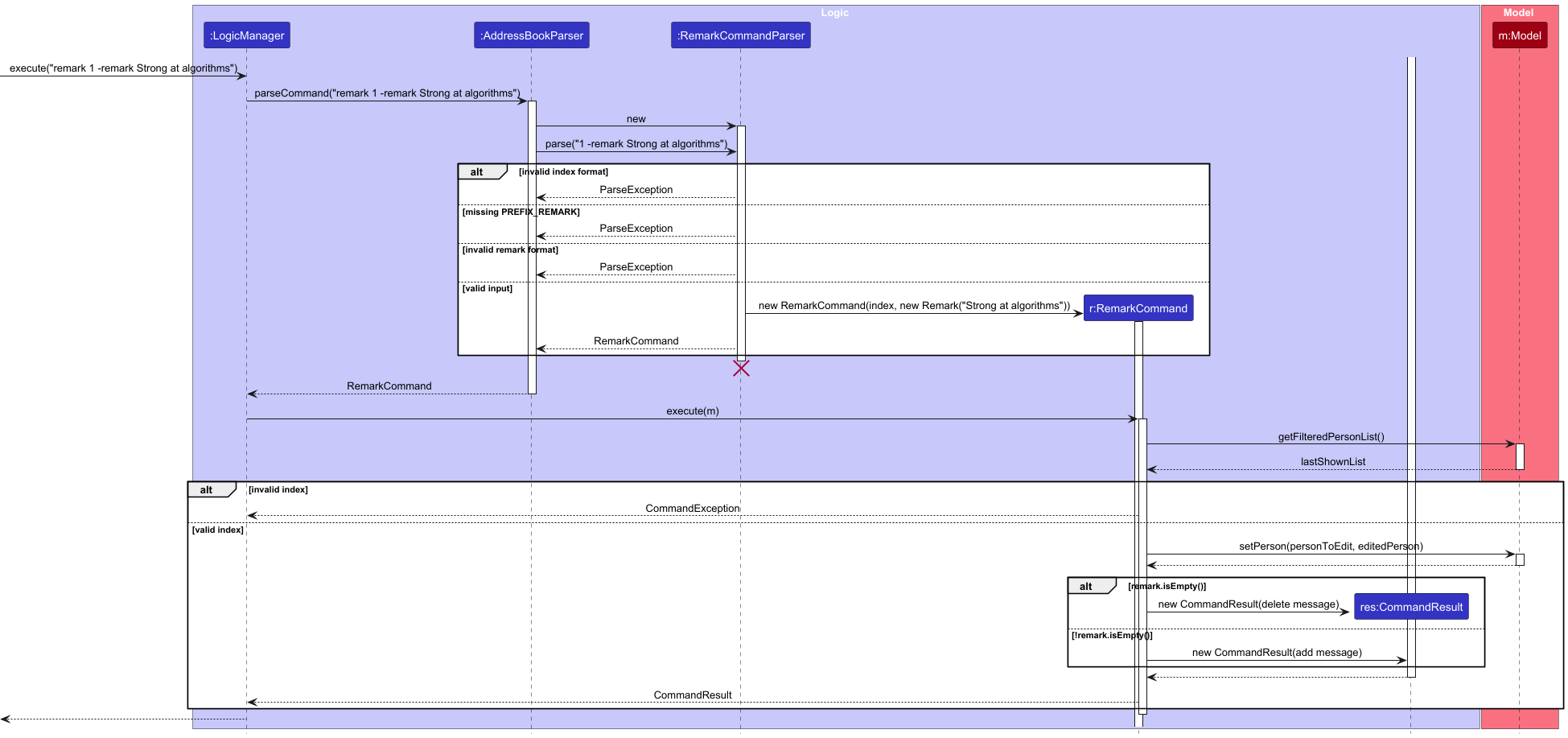Select the r:RemarkCommand object box
Image resolution: width=1568 pixels, height=738 pixels.
coord(1138,307)
